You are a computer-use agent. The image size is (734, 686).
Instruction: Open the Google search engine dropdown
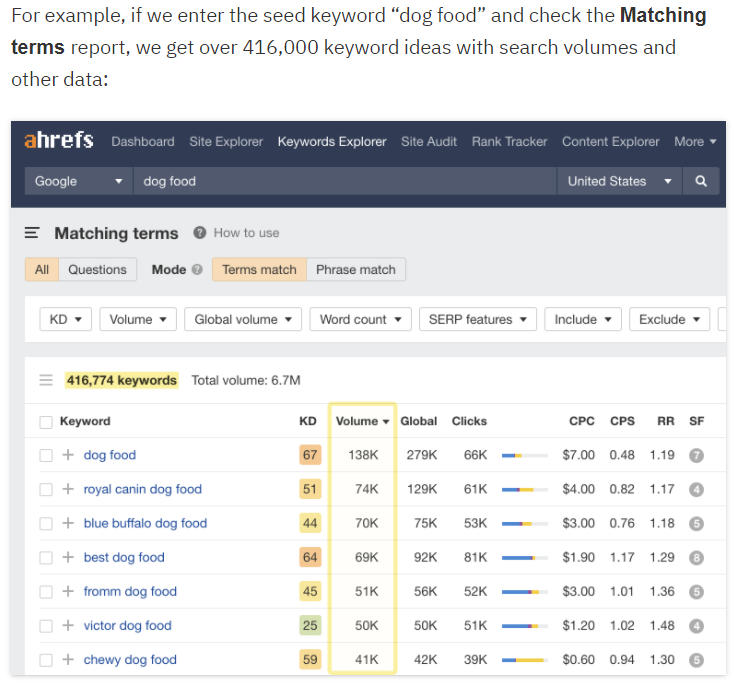point(79,181)
